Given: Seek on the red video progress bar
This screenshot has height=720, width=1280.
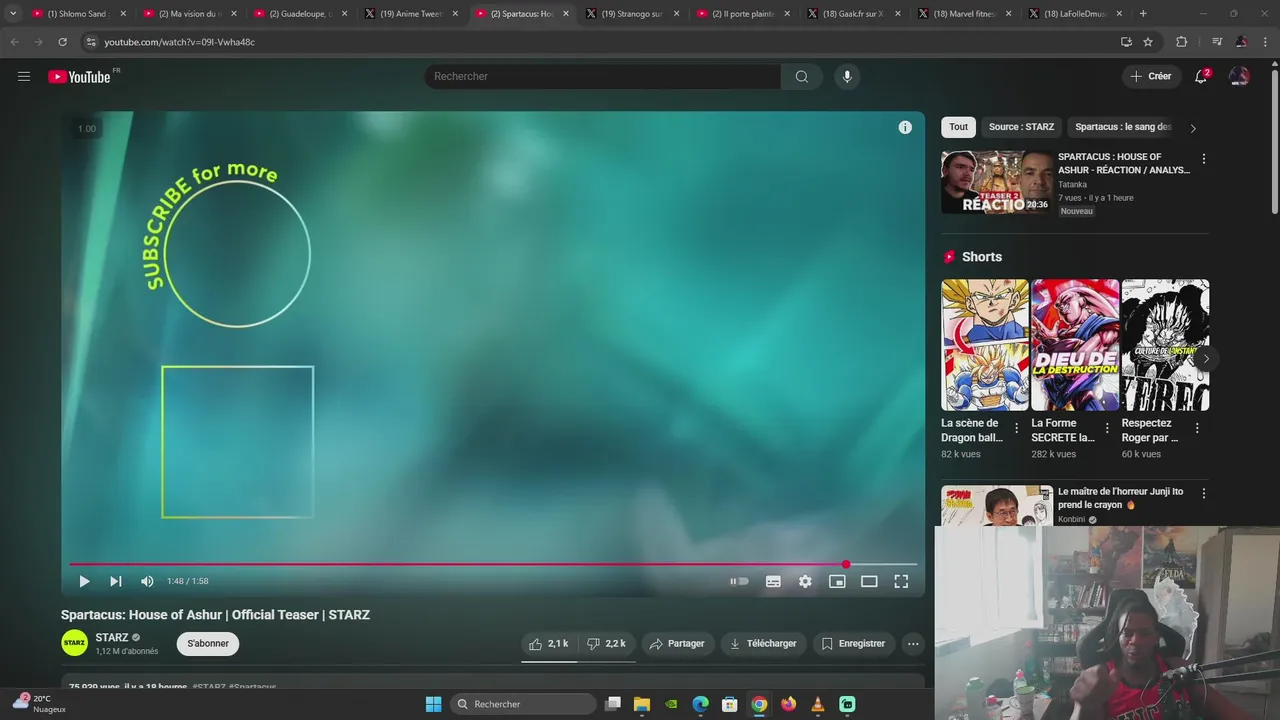Looking at the screenshot, I should click(x=492, y=565).
